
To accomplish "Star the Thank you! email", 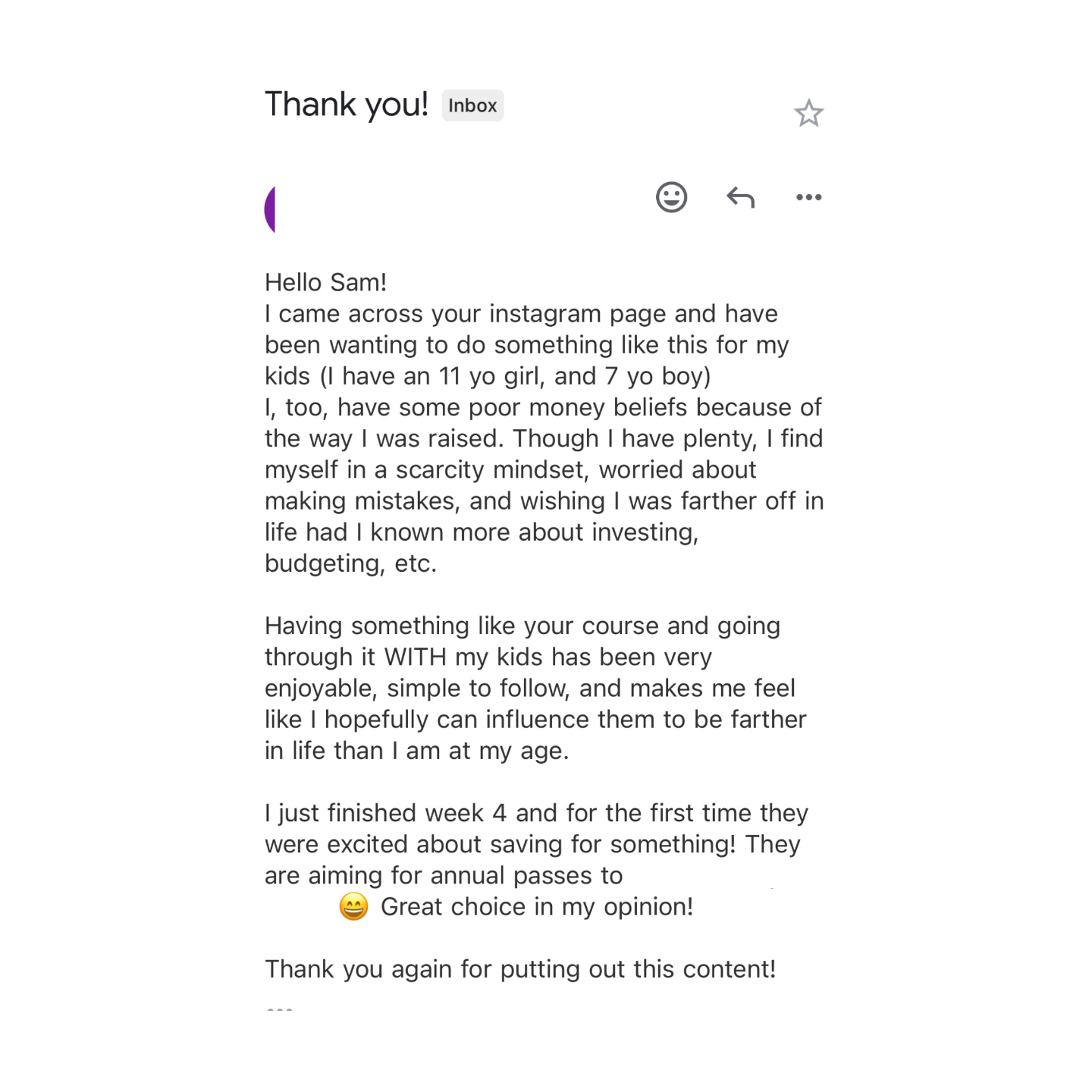I will click(808, 114).
